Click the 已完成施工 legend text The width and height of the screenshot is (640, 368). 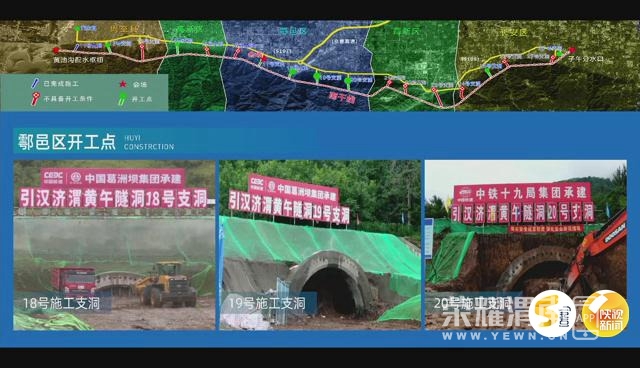61,84
